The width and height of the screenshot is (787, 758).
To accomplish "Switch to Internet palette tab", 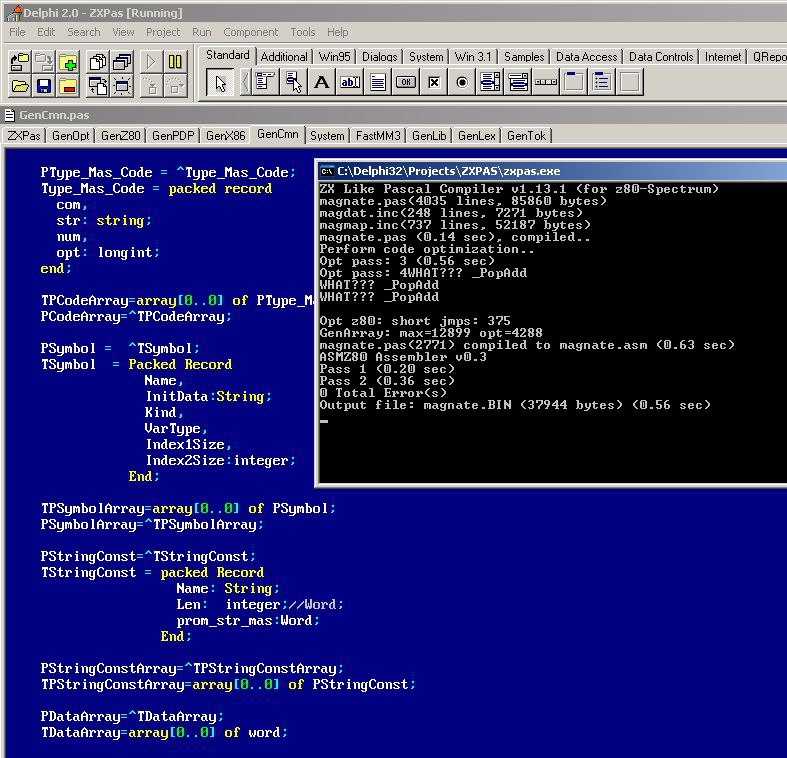I will pos(723,57).
